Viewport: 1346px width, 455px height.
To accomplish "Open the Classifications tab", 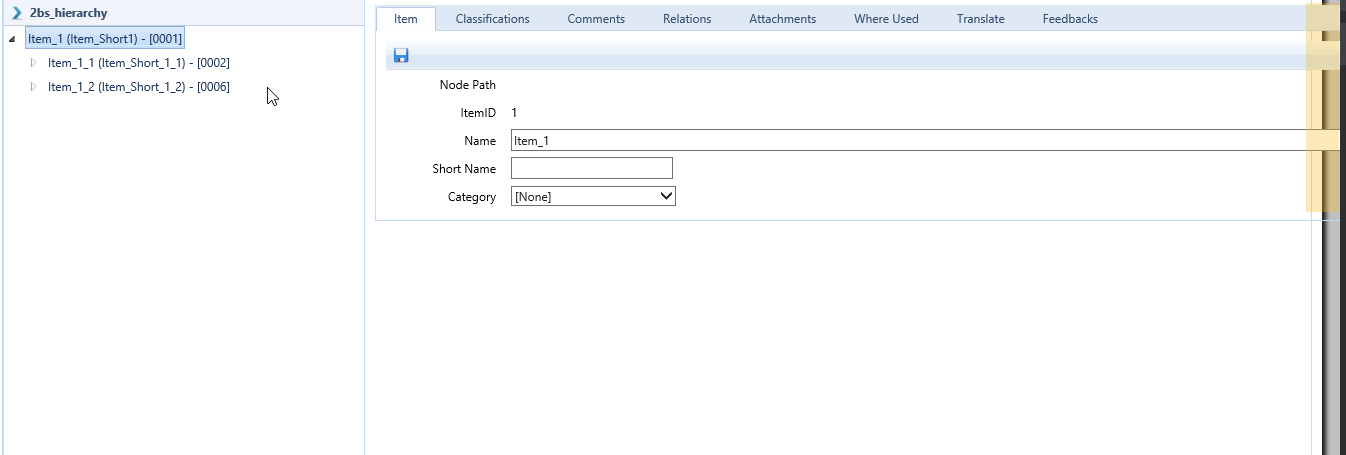I will click(492, 19).
